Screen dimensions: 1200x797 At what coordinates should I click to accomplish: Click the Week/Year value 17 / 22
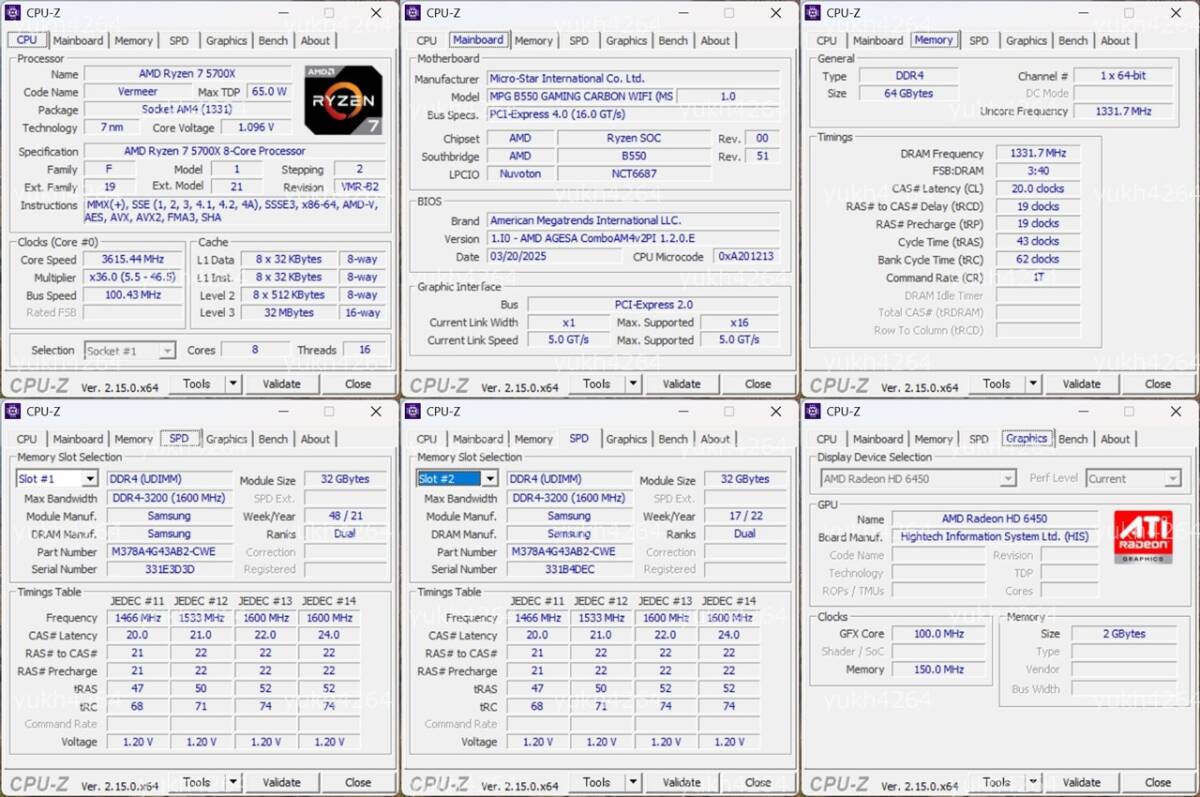pyautogui.click(x=746, y=516)
